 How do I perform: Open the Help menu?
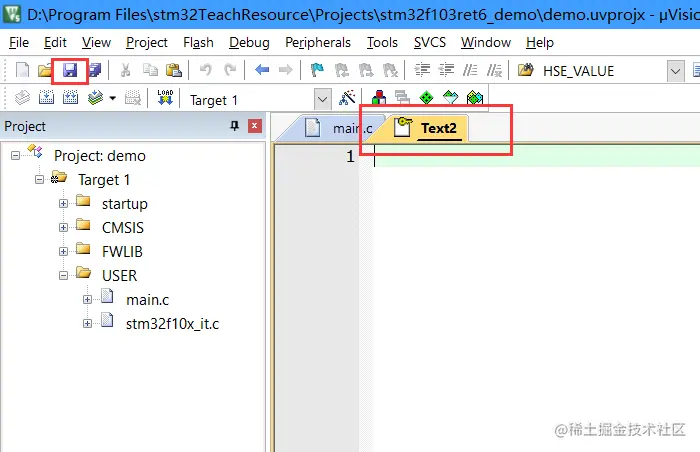click(x=540, y=42)
